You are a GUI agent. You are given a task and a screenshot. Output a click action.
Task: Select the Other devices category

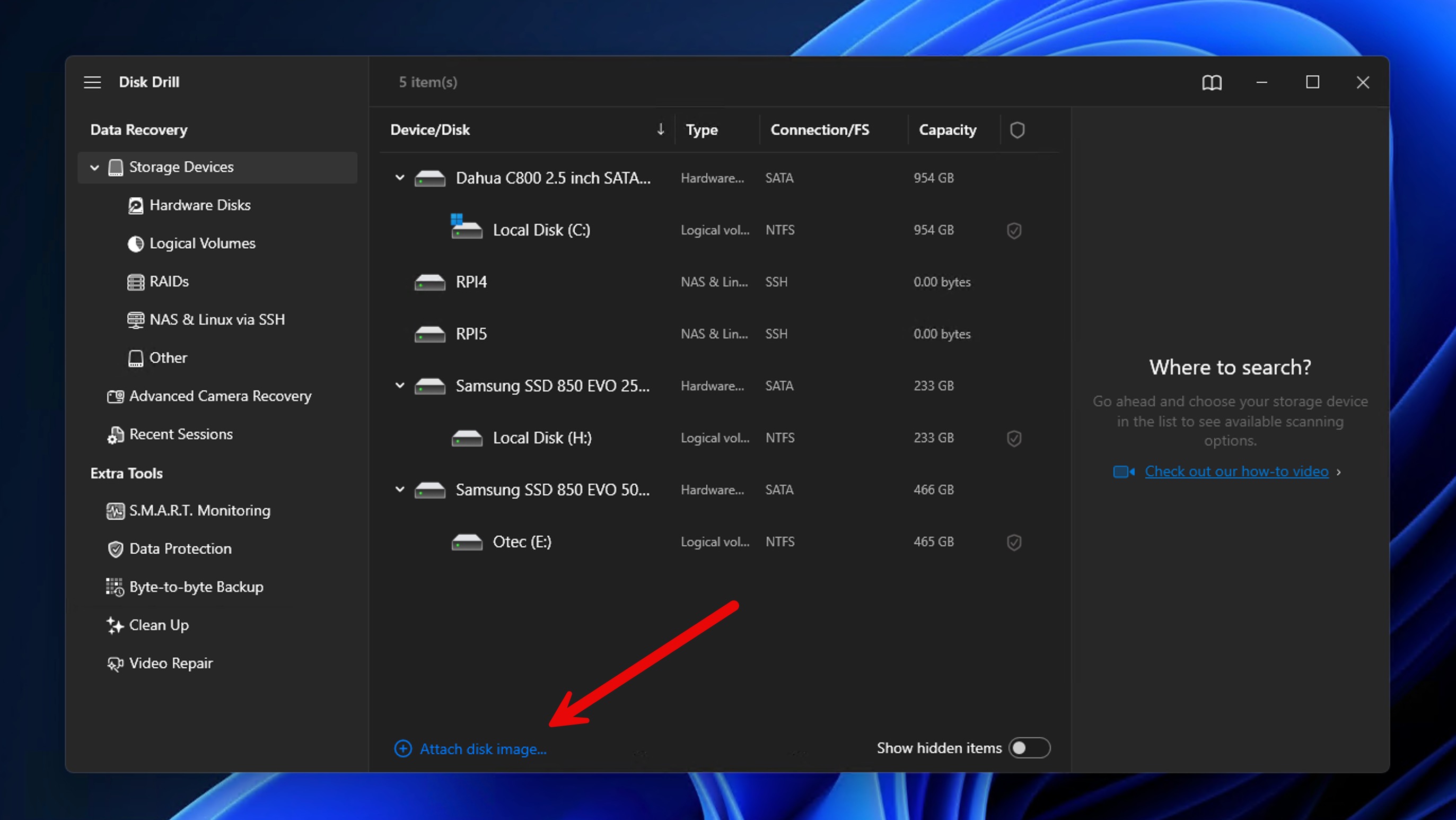click(x=168, y=358)
